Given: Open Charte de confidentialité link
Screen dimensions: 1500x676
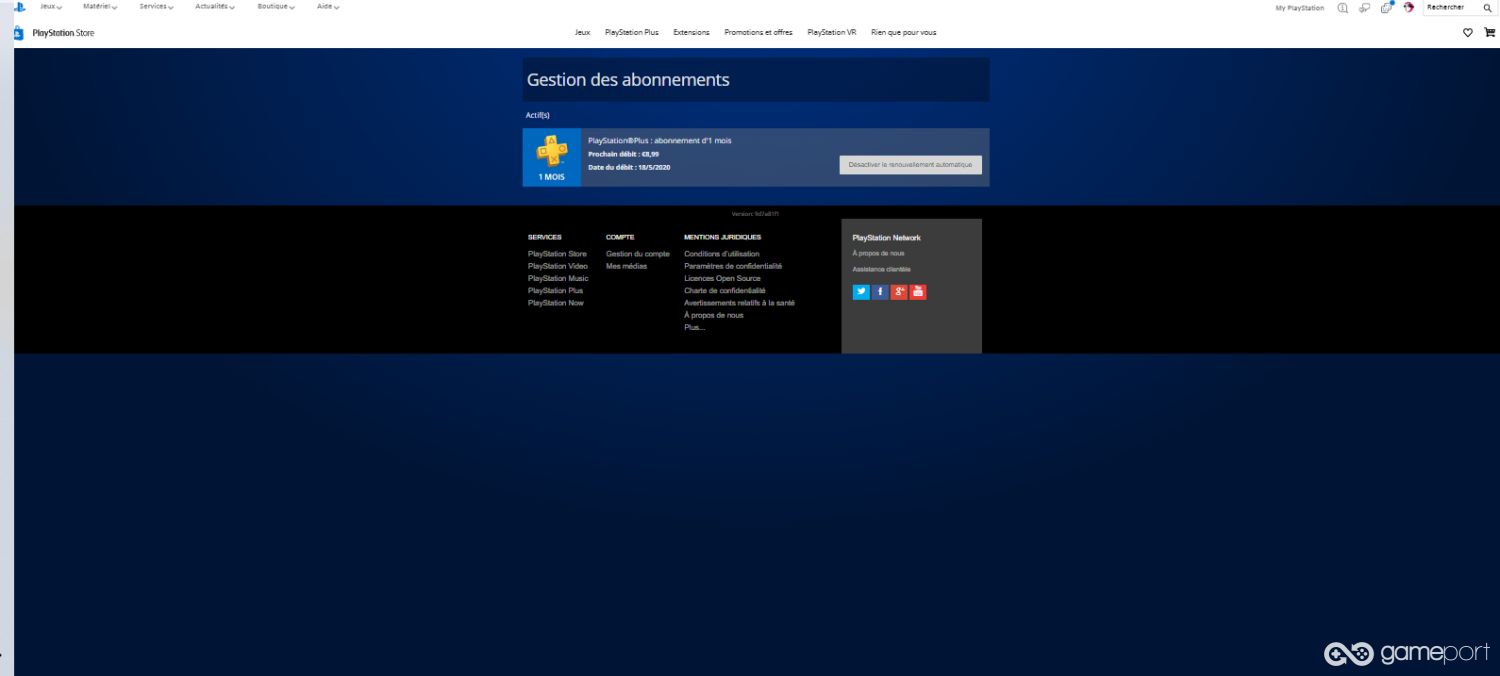Looking at the screenshot, I should point(725,290).
